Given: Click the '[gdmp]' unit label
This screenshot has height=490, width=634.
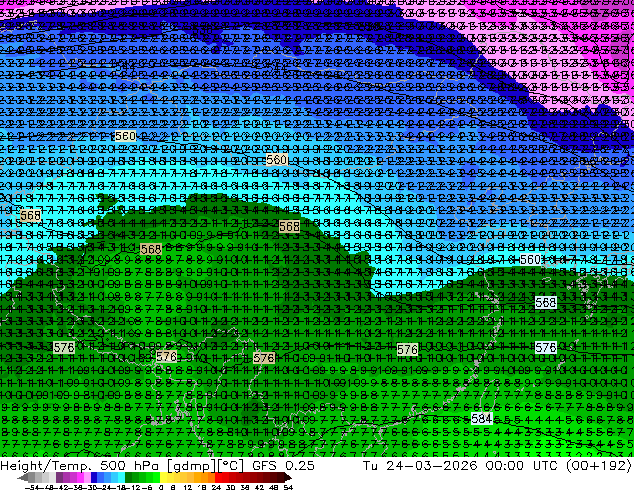Looking at the screenshot, I should tap(190, 466).
